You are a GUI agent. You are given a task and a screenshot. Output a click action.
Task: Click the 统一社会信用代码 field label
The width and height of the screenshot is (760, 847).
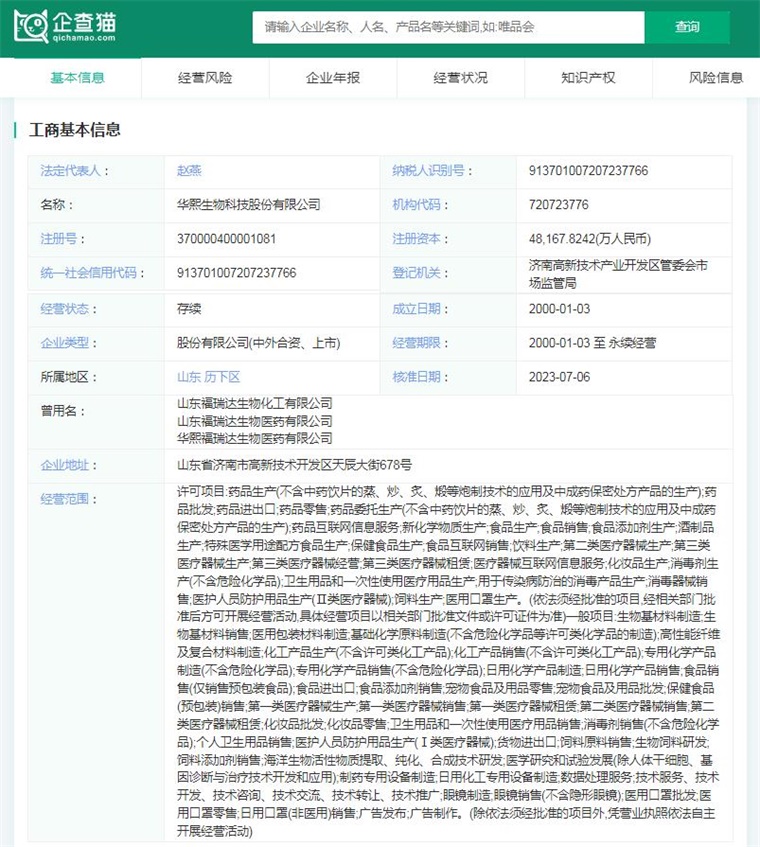click(89, 273)
